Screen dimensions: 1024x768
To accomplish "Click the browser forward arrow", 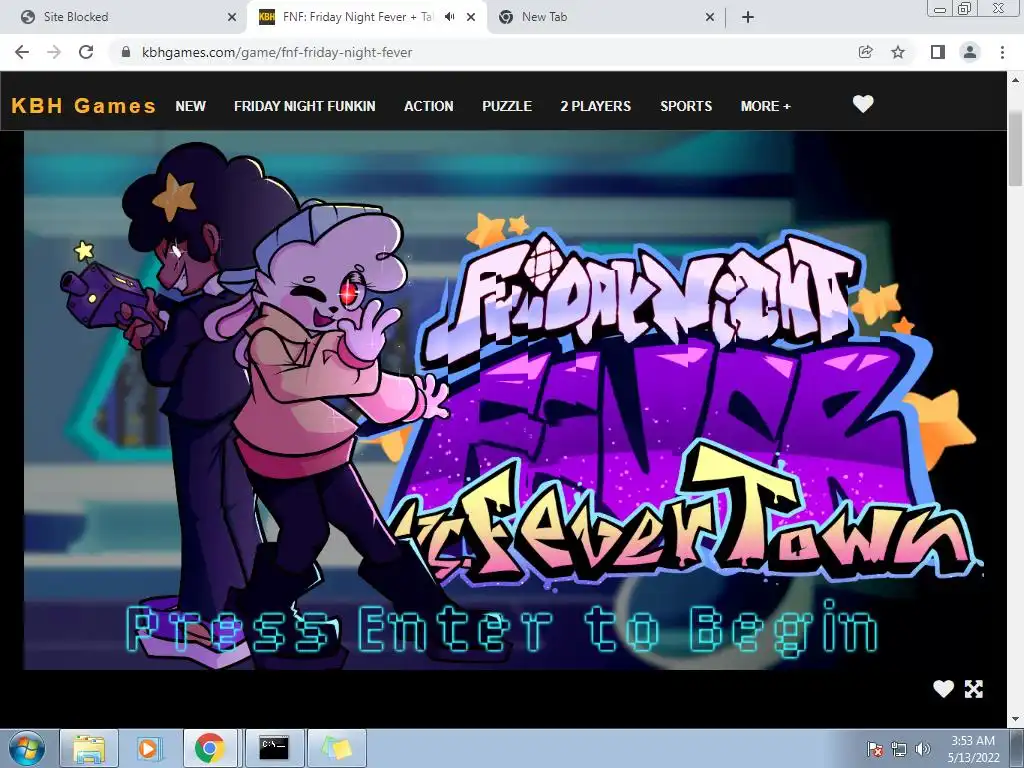I will [x=54, y=52].
